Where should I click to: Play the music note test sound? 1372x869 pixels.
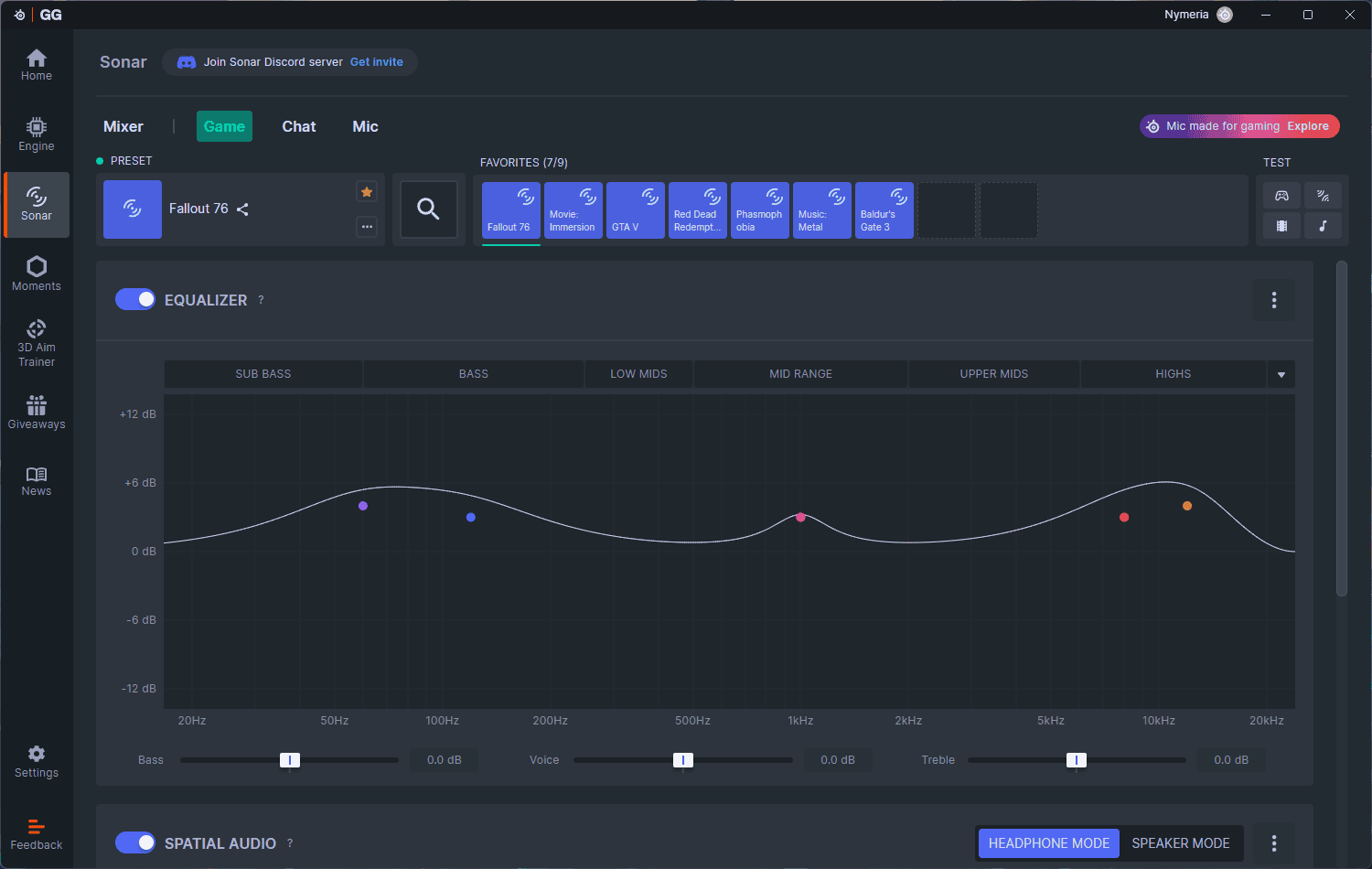coord(1323,226)
